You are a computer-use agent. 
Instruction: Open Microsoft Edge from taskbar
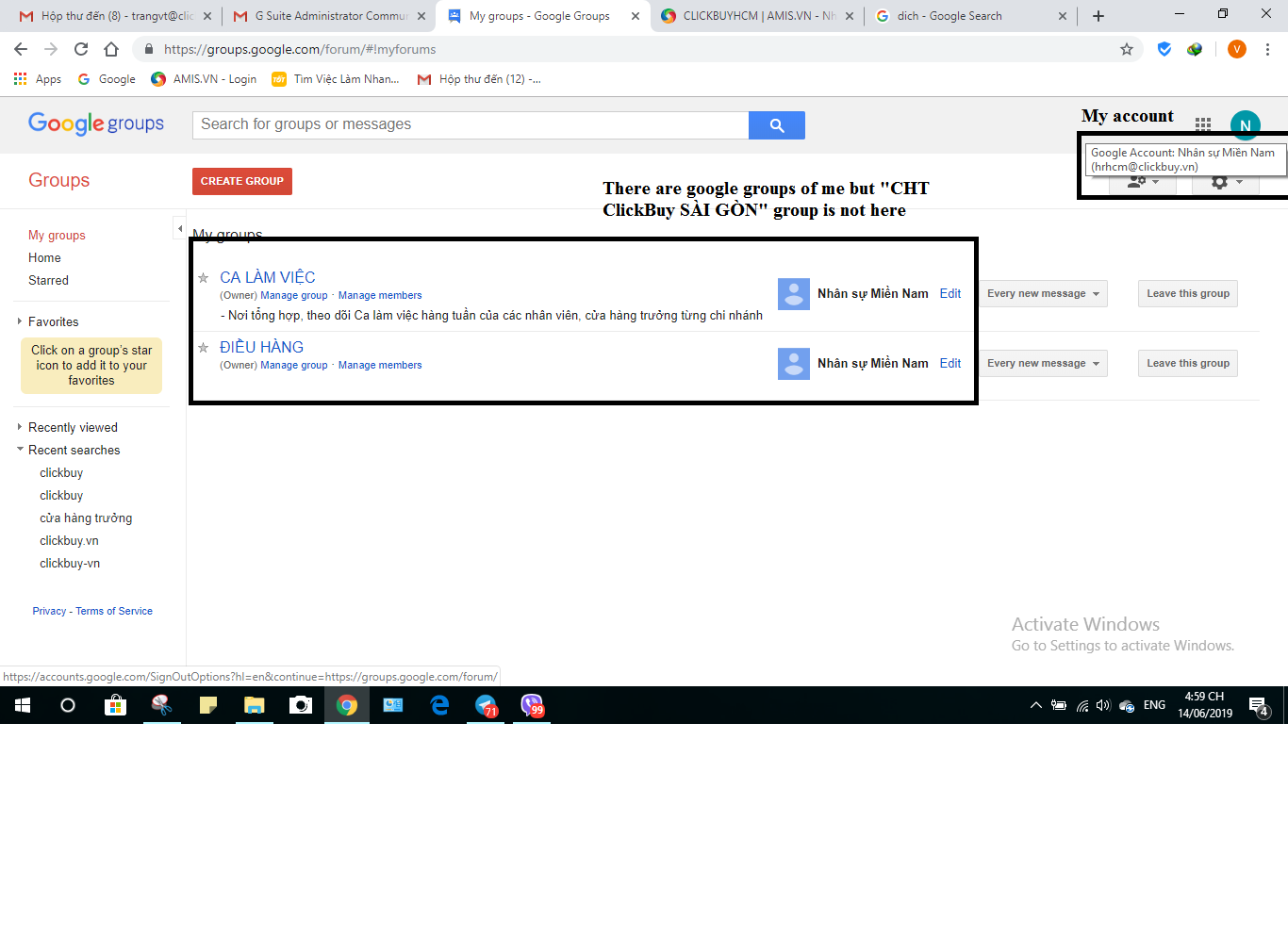[439, 705]
